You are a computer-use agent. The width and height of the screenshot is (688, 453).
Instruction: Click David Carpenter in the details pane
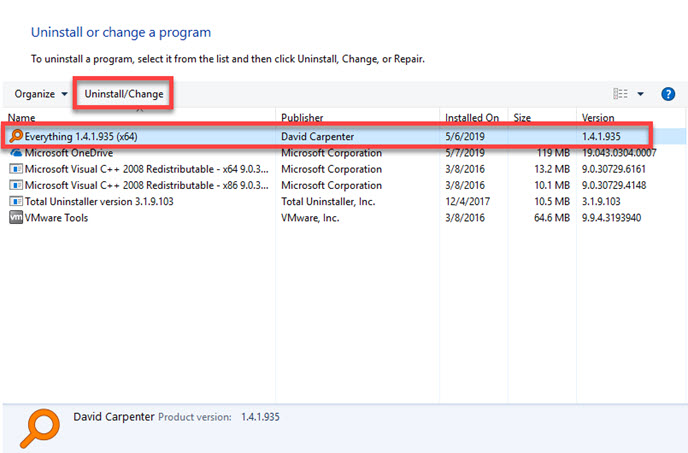pyautogui.click(x=114, y=417)
